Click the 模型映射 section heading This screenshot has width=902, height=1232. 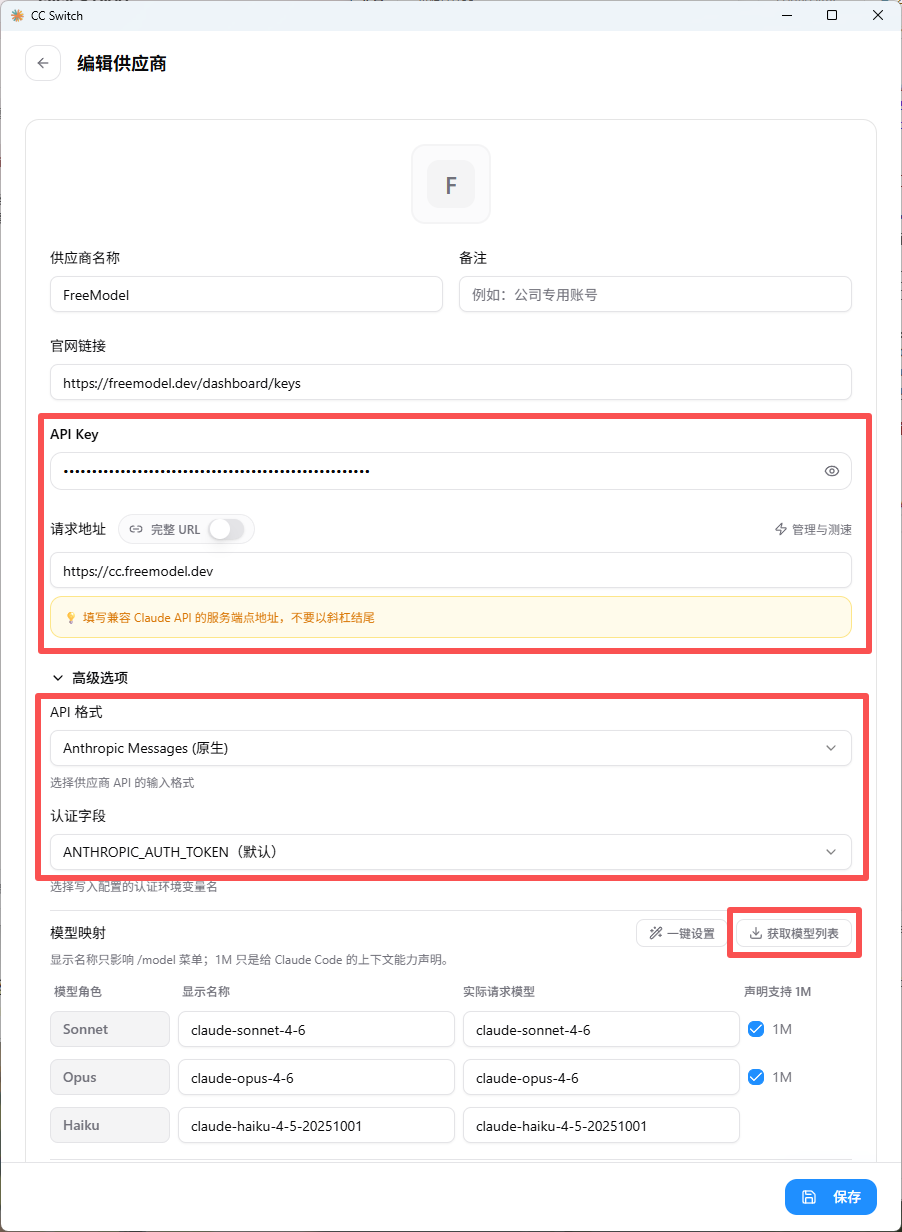(78, 932)
